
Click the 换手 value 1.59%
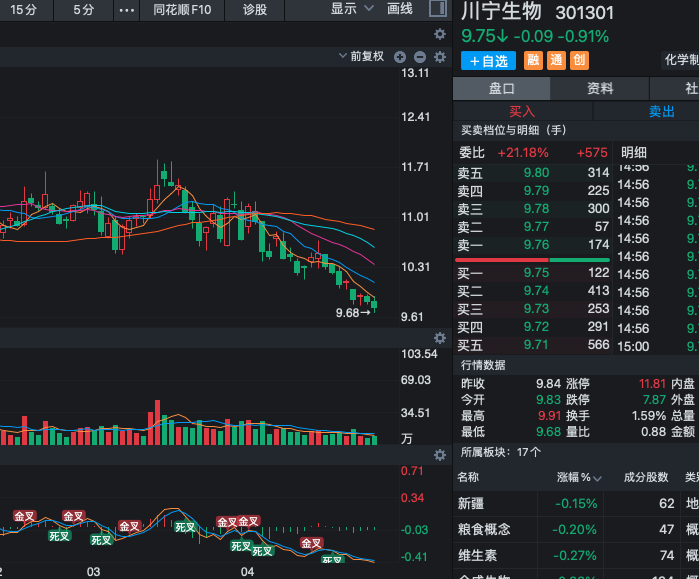coord(649,416)
